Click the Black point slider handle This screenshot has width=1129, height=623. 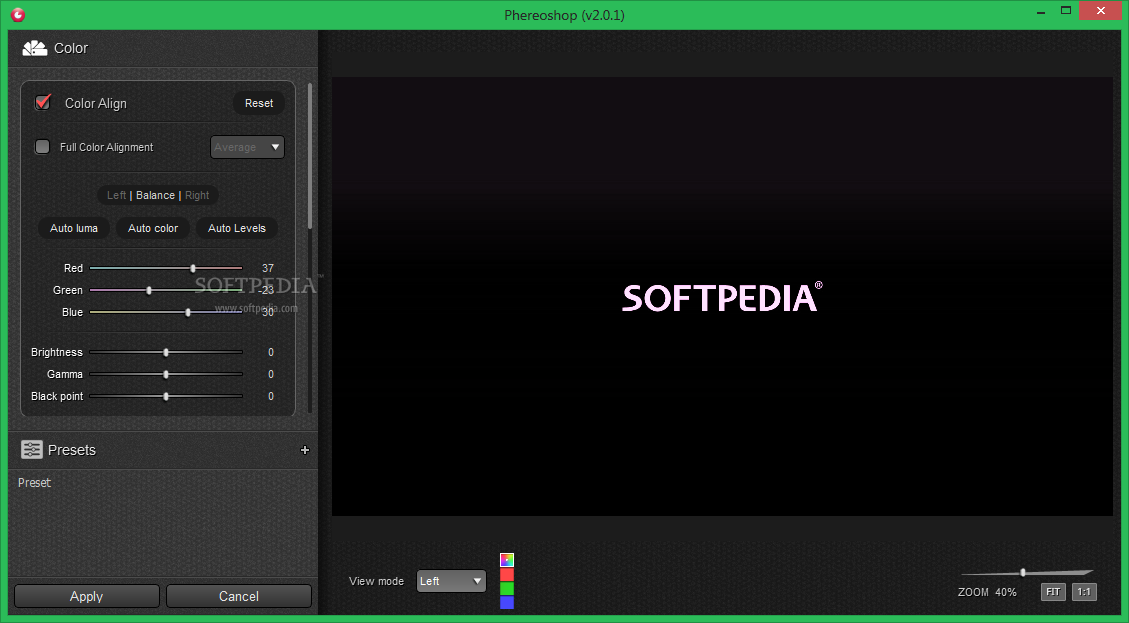click(x=166, y=396)
